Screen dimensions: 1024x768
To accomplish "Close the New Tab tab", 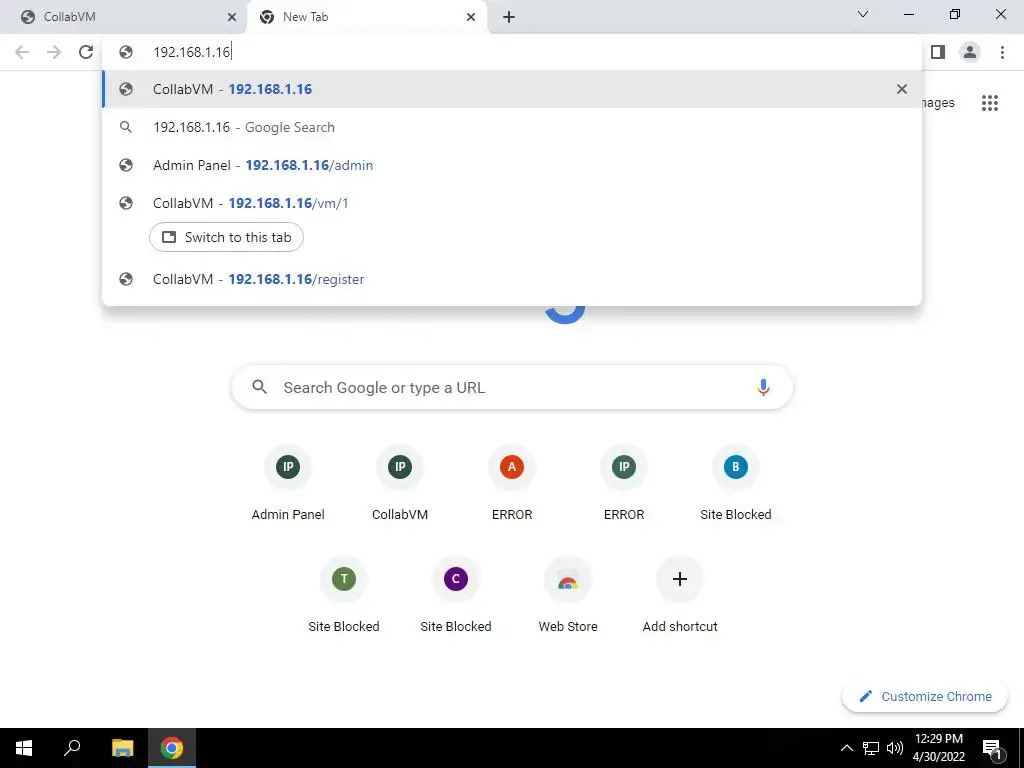I will (x=471, y=17).
